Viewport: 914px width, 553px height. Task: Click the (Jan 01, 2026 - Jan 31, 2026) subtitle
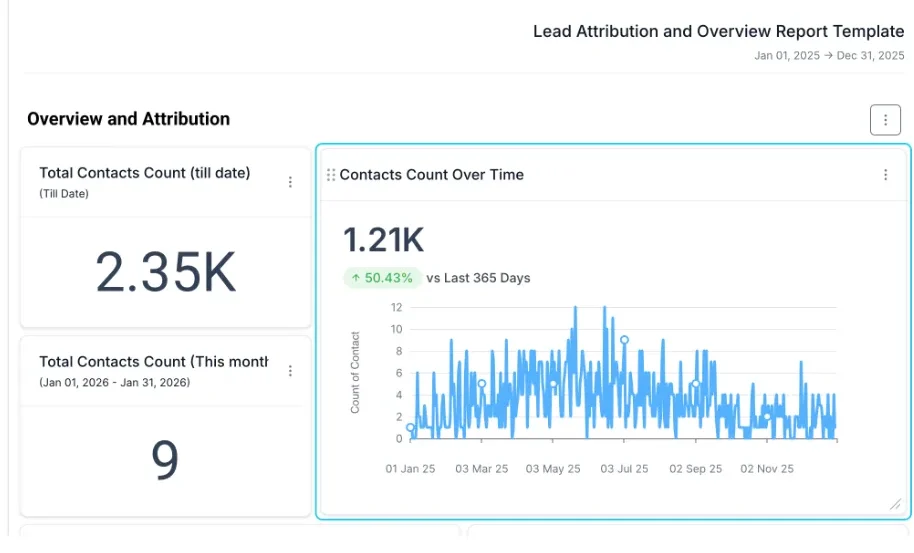[115, 382]
